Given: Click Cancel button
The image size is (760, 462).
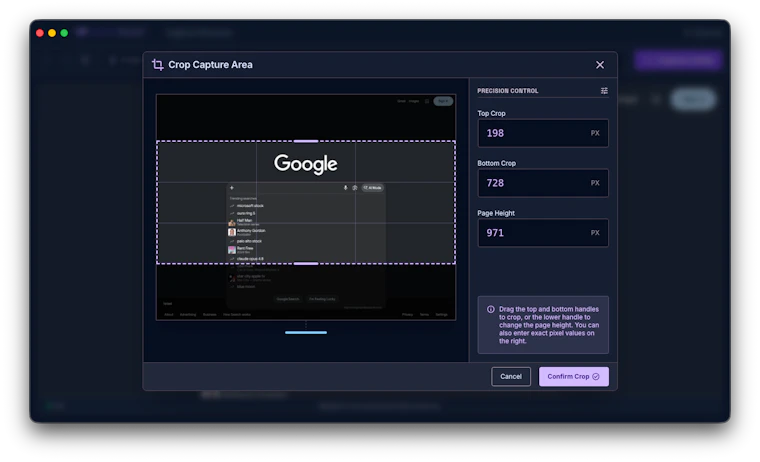Looking at the screenshot, I should pyautogui.click(x=511, y=377).
